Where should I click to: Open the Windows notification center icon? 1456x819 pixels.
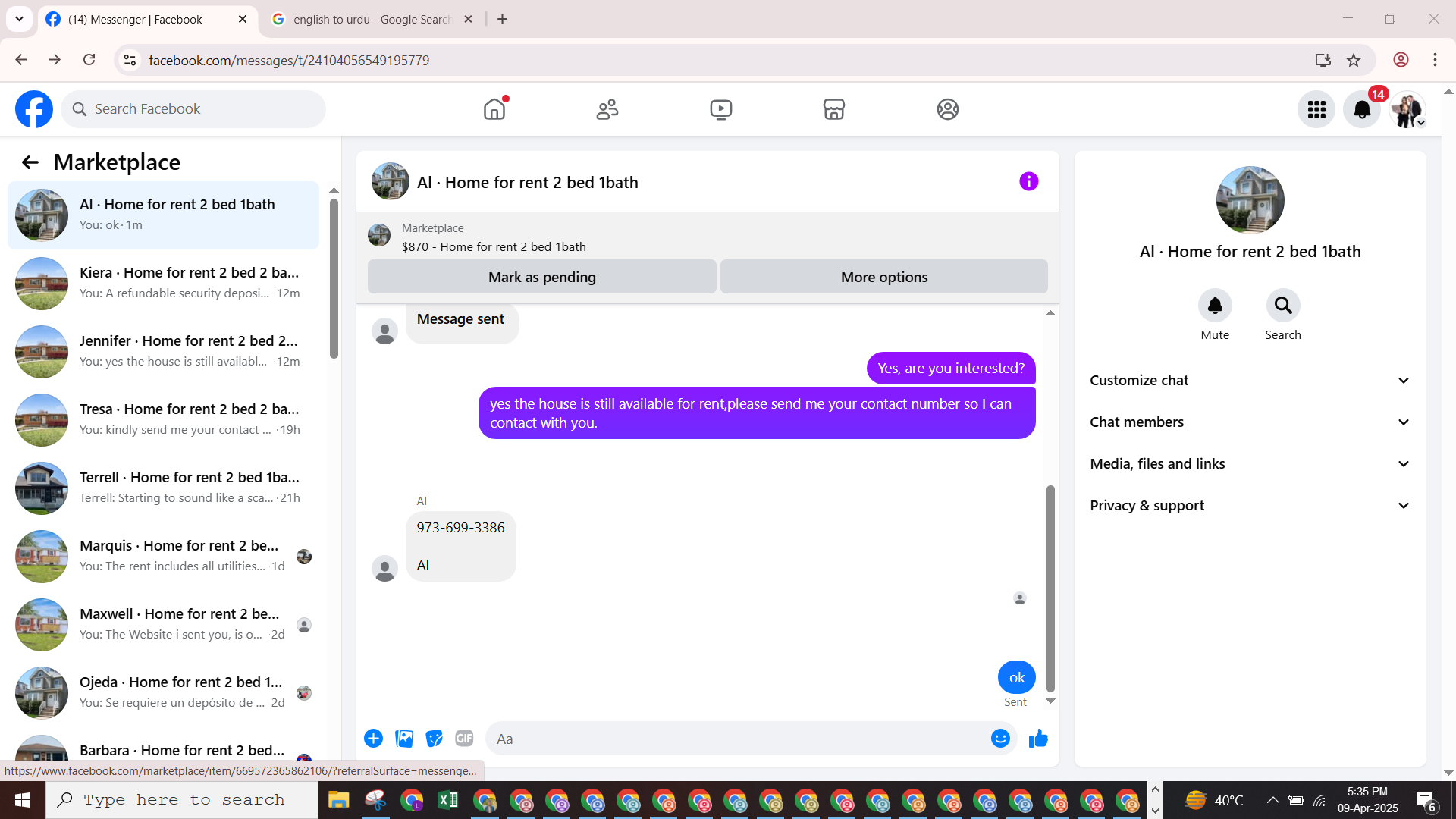point(1426,801)
